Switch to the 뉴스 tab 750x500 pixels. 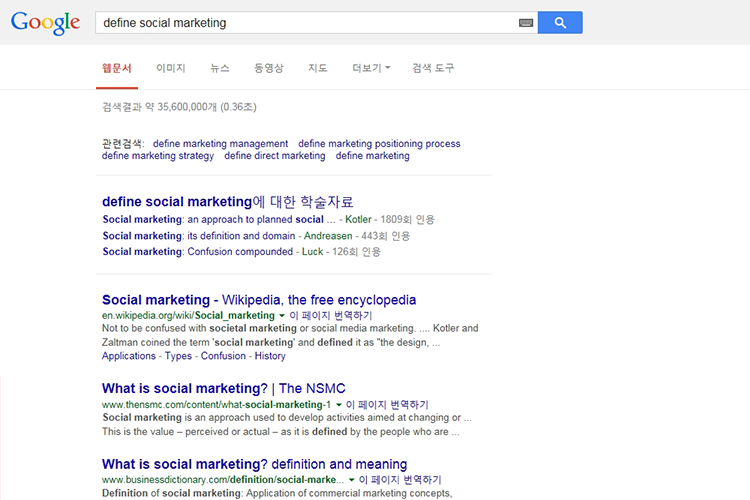(220, 68)
